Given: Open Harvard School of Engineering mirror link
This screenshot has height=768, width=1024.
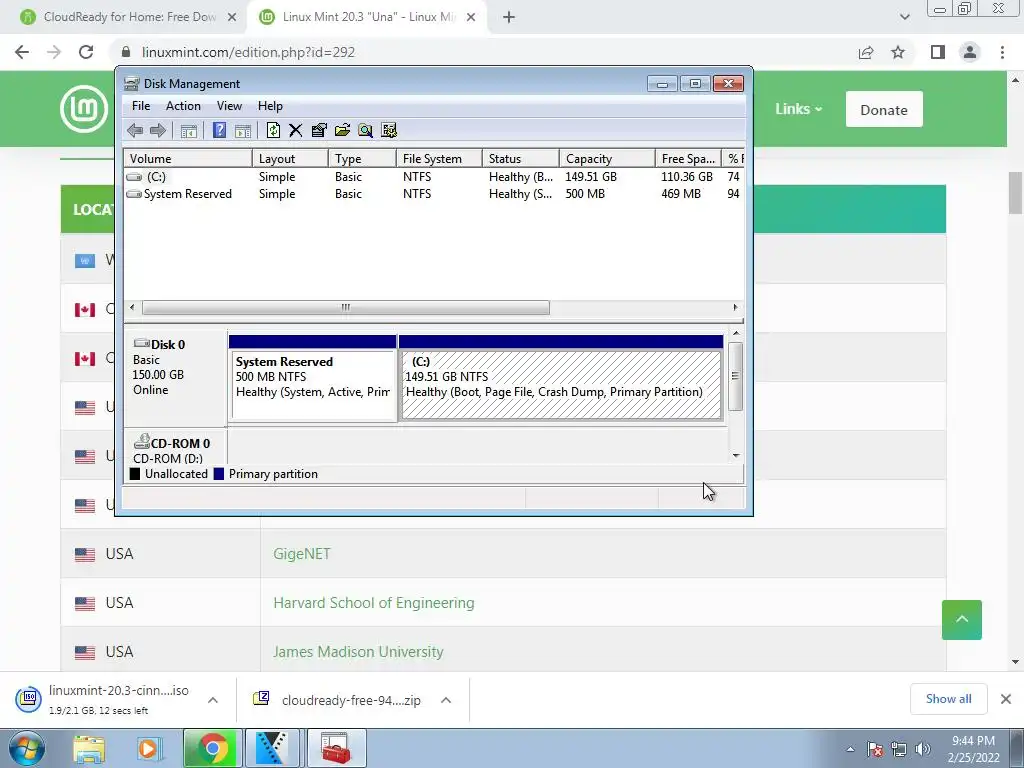Looking at the screenshot, I should pos(374,603).
